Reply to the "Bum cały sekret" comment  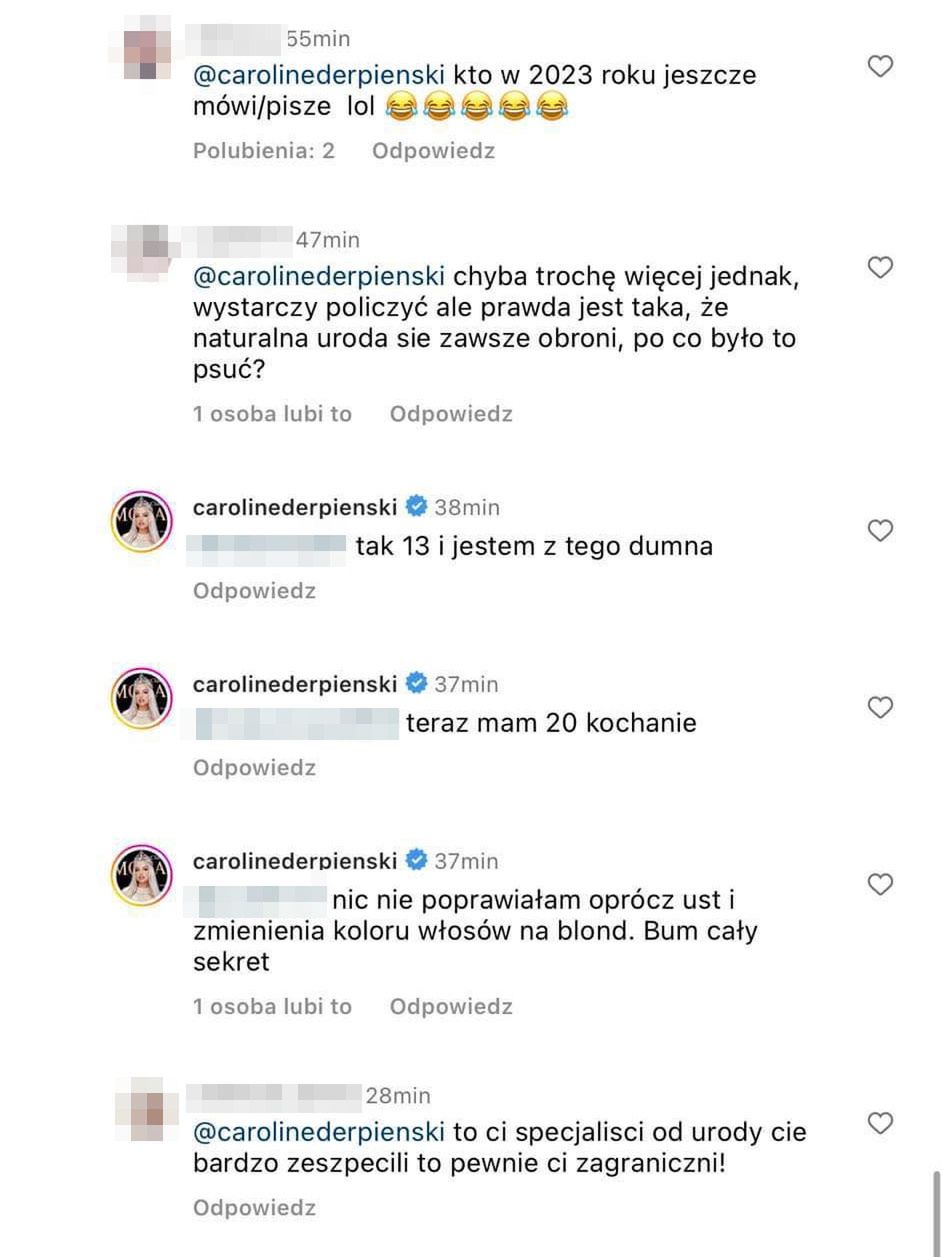pyautogui.click(x=451, y=1007)
